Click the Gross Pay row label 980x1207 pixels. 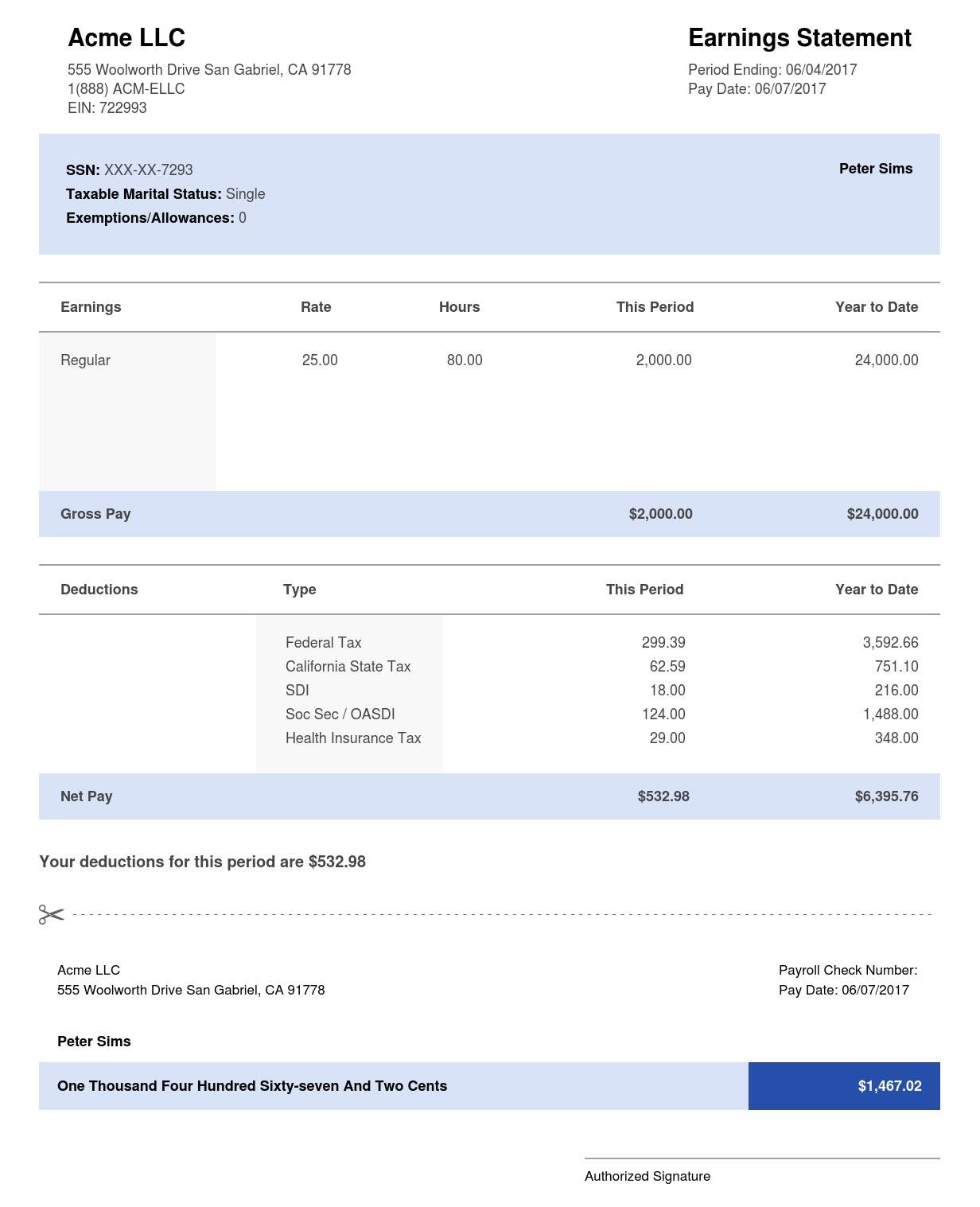click(x=95, y=514)
